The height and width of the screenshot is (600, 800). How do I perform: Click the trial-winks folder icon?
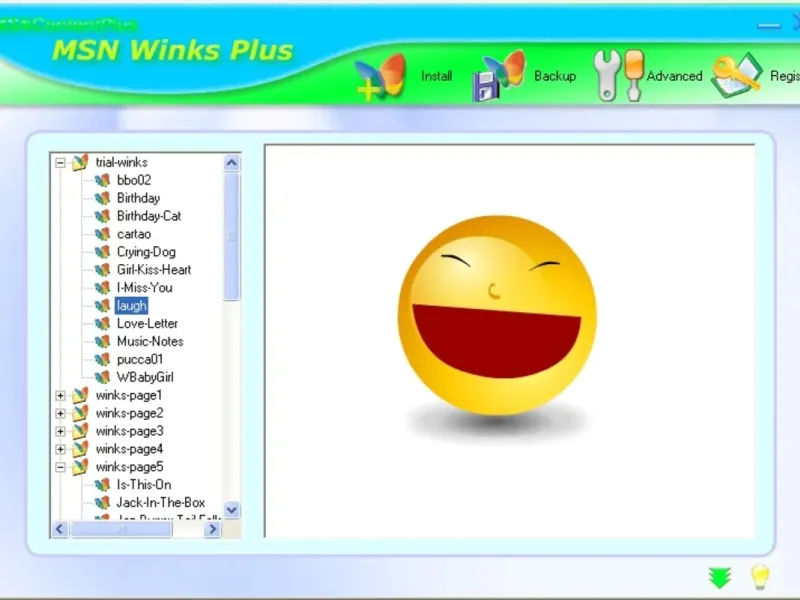pyautogui.click(x=80, y=163)
